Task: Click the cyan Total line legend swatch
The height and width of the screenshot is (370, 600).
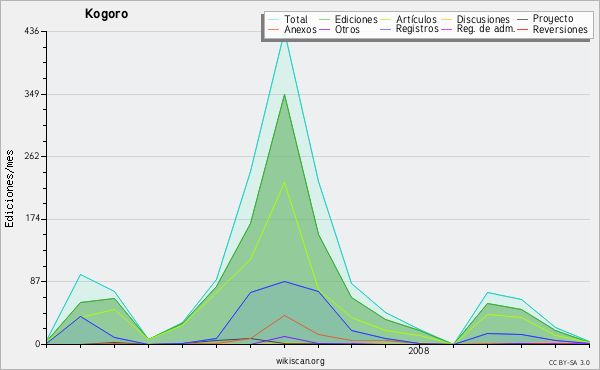Action: click(274, 20)
